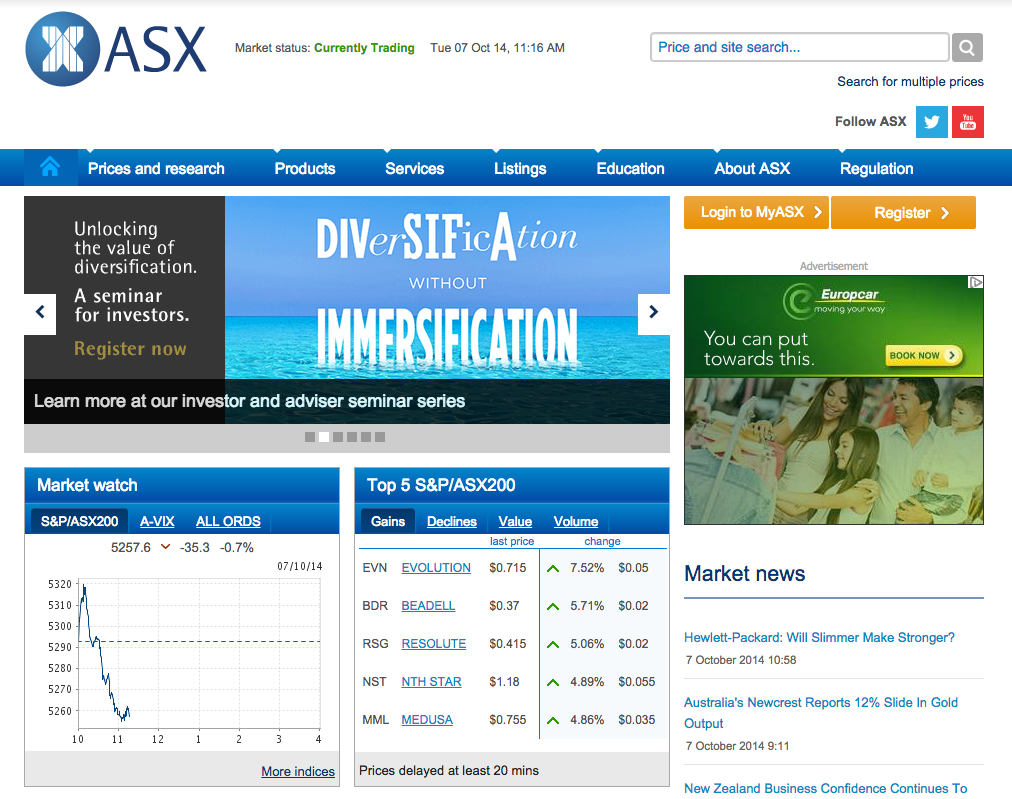Open the Regulation menu
The image size is (1012, 799).
pos(876,168)
